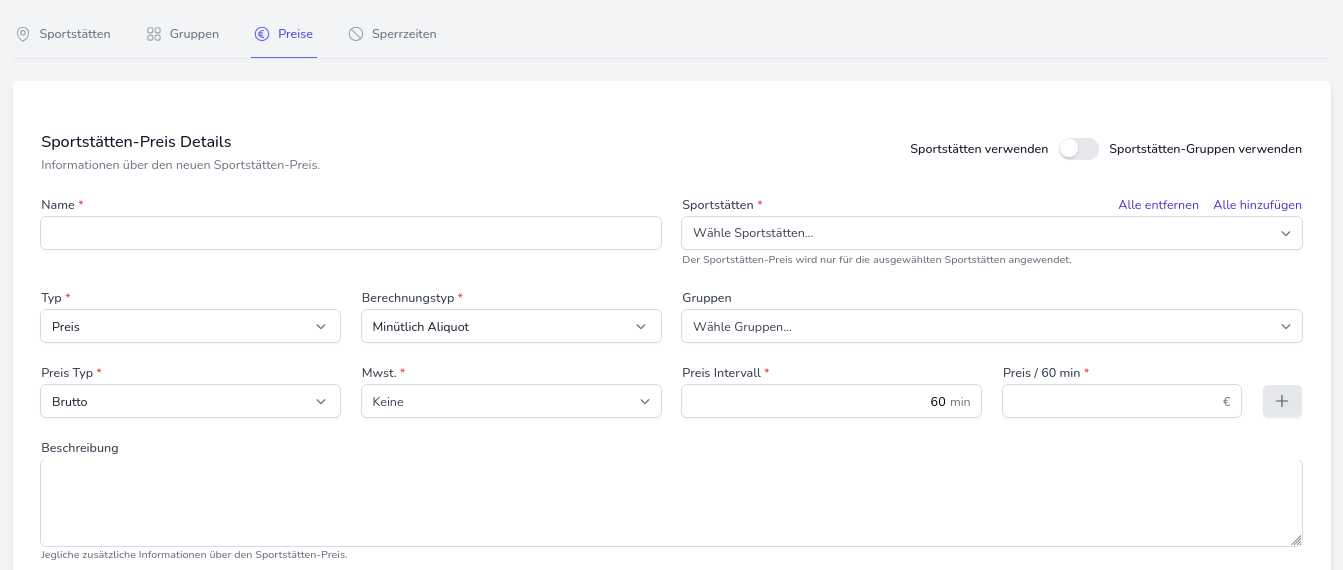Focus the Name input field

tap(350, 233)
